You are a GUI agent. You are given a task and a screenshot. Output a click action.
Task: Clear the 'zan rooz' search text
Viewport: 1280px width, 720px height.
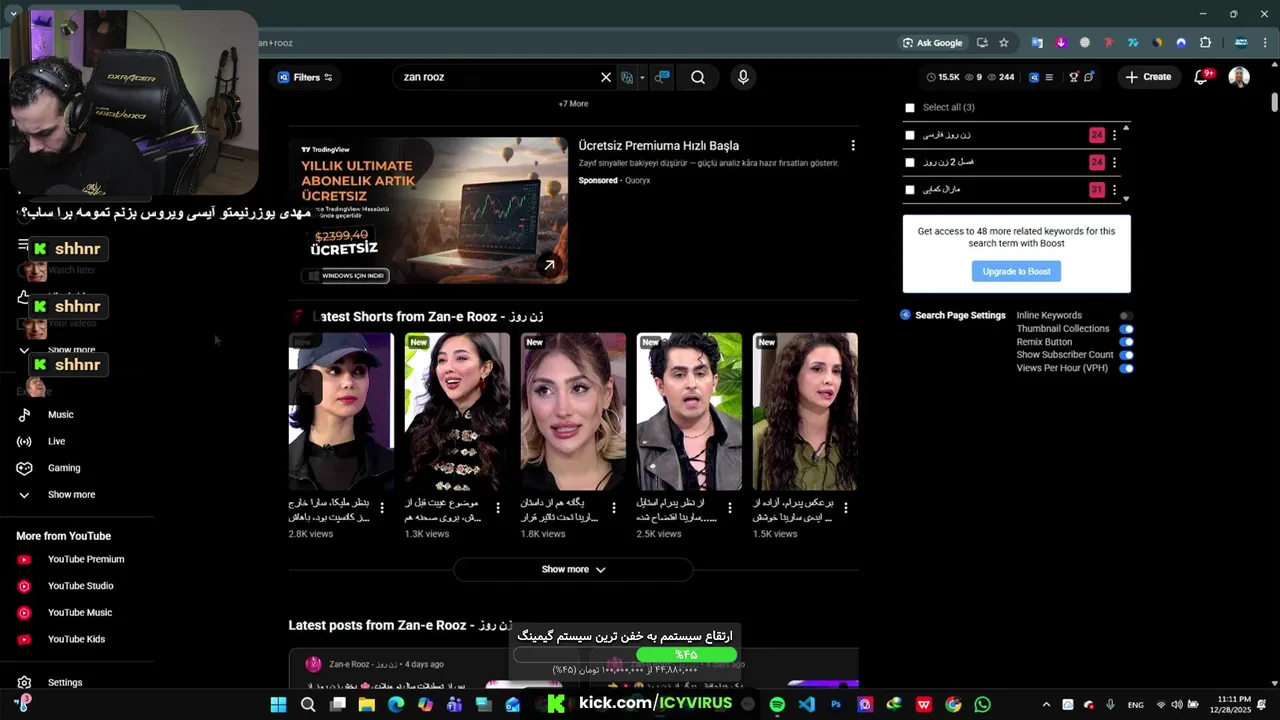pyautogui.click(x=606, y=77)
